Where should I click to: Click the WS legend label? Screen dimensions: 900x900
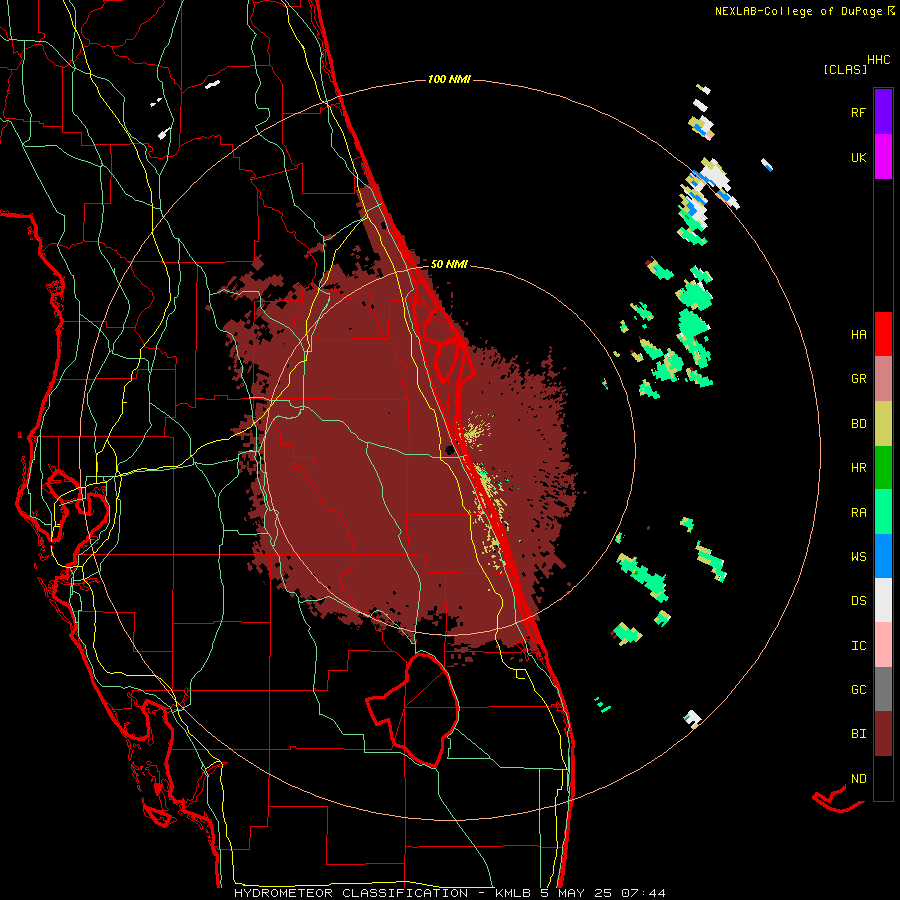tap(858, 557)
